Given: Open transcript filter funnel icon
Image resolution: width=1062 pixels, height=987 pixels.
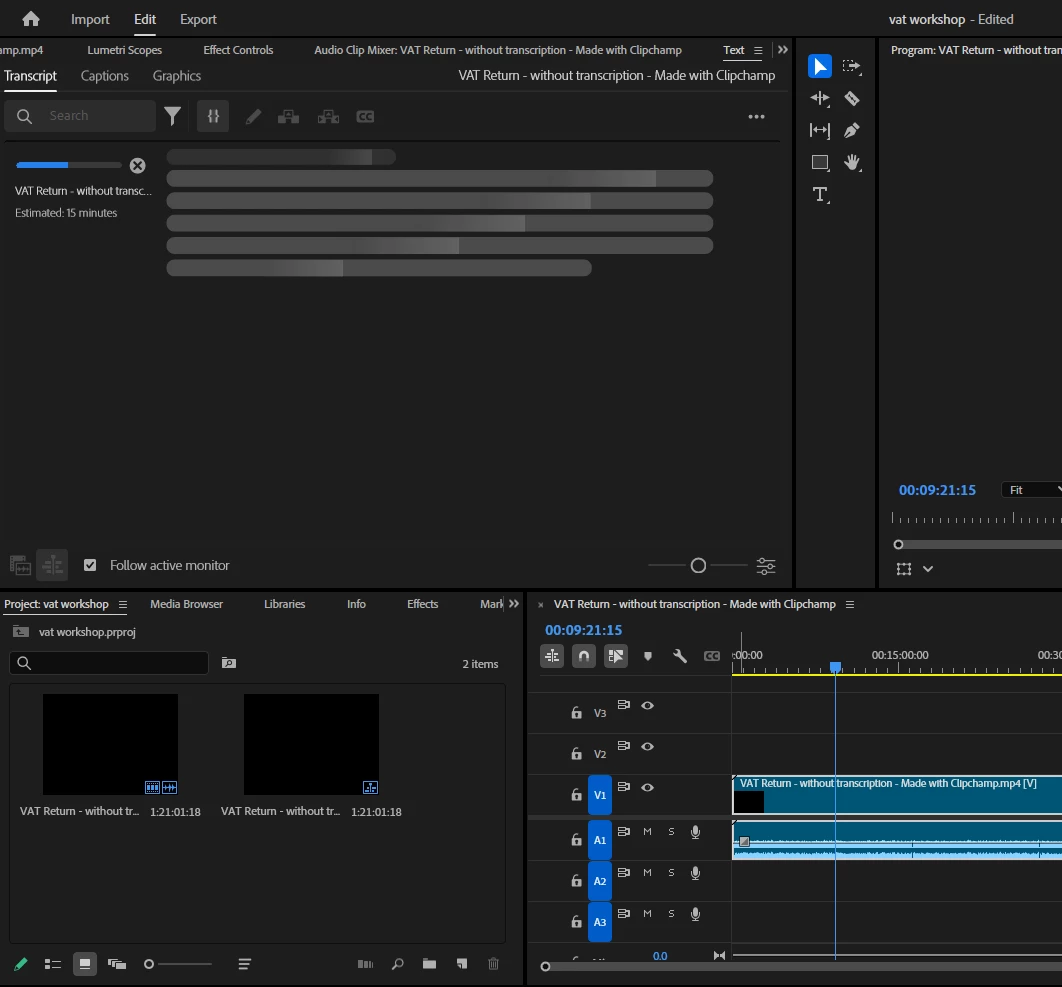Looking at the screenshot, I should [x=172, y=117].
